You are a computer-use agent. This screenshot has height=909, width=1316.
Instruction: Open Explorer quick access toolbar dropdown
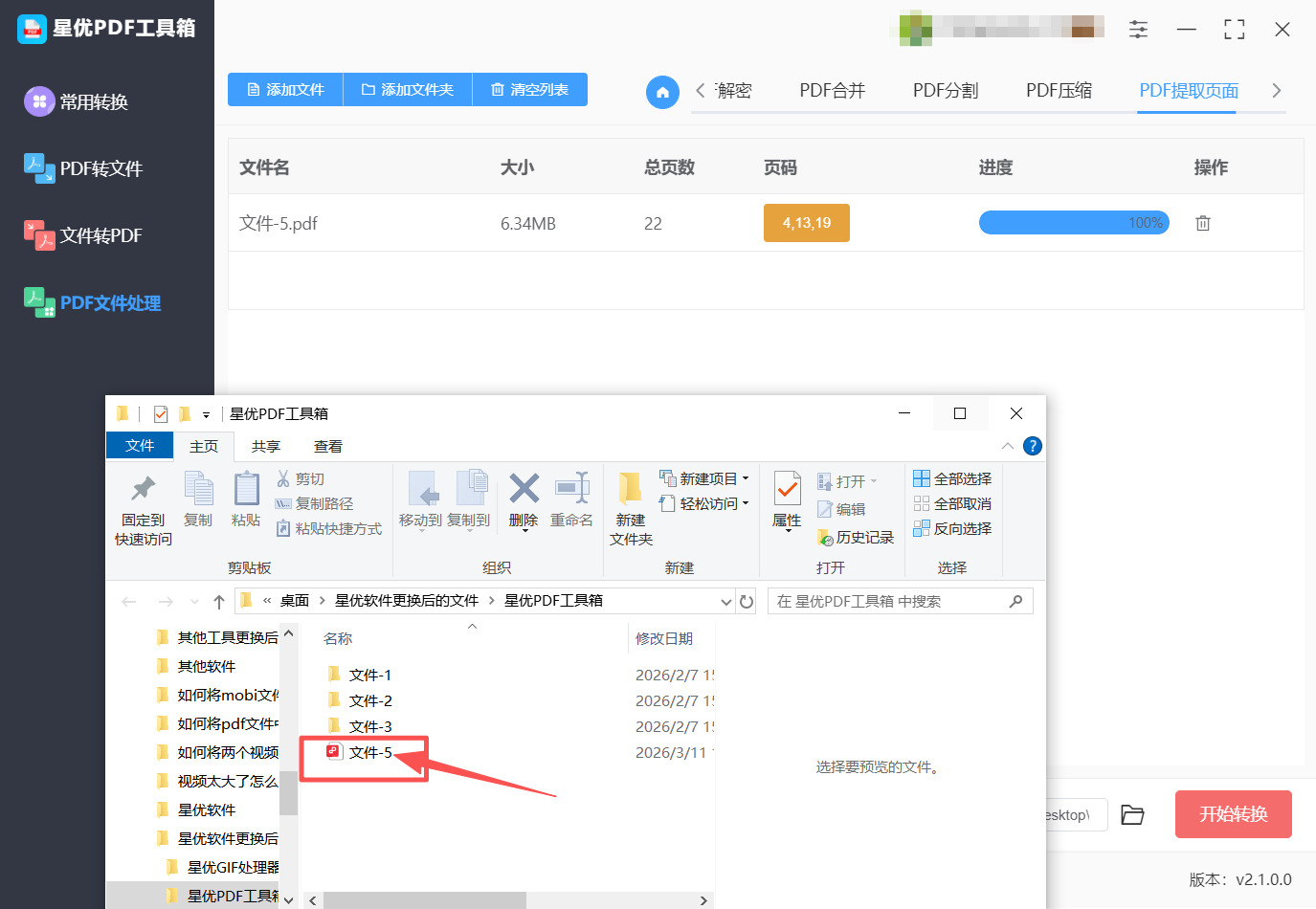[x=206, y=415]
